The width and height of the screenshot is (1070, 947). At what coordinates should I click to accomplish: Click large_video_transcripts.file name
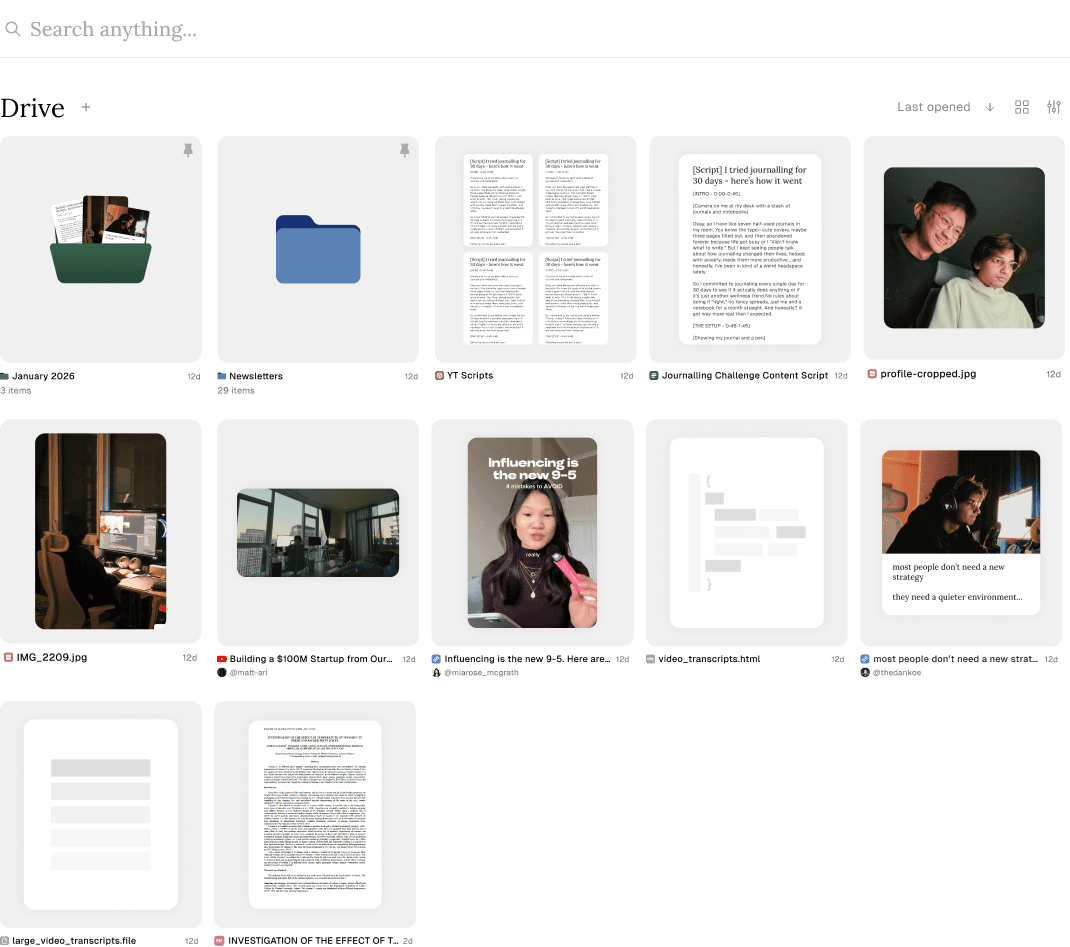click(x=74, y=940)
